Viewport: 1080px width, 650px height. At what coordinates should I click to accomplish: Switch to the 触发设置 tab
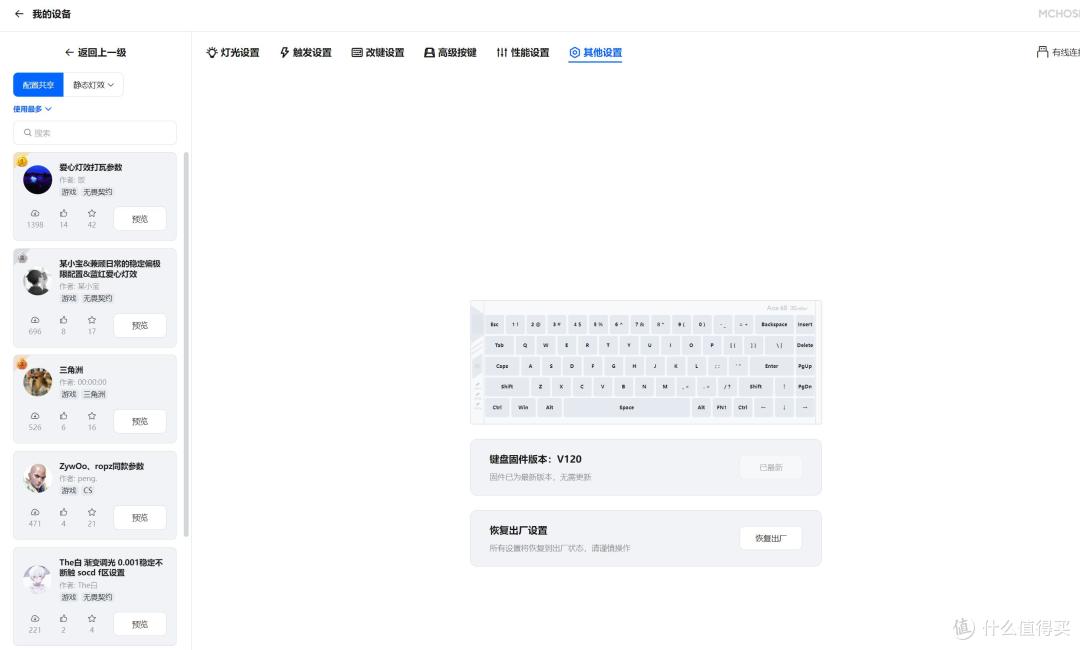(x=306, y=52)
